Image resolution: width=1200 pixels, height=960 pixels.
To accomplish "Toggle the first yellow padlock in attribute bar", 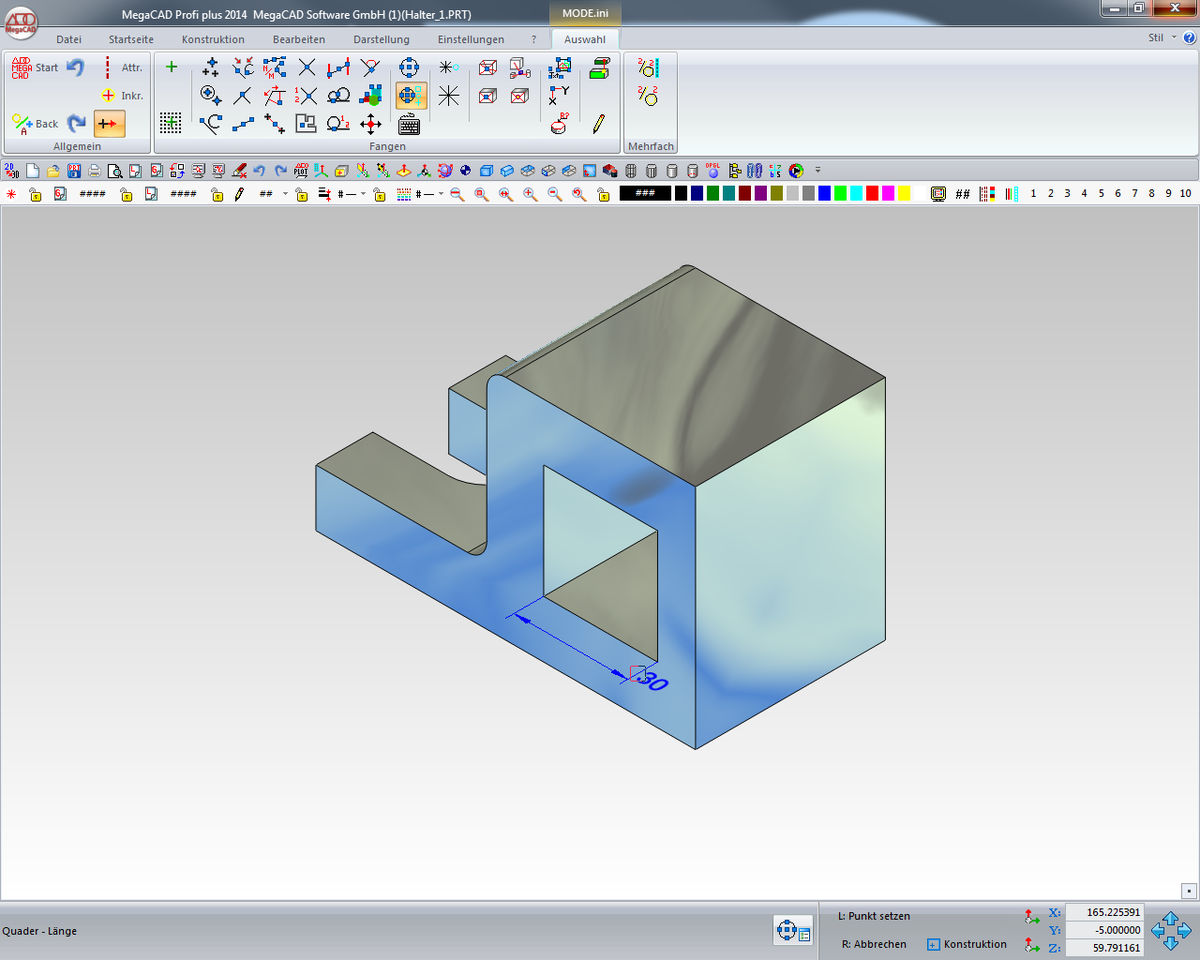I will pos(35,194).
